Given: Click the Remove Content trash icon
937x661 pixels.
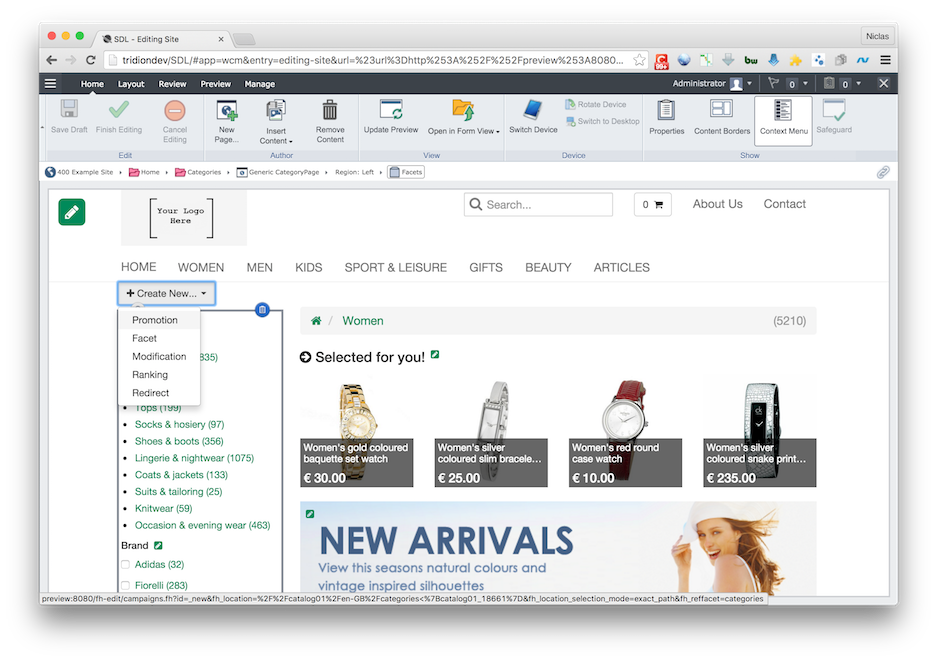Looking at the screenshot, I should pos(330,111).
